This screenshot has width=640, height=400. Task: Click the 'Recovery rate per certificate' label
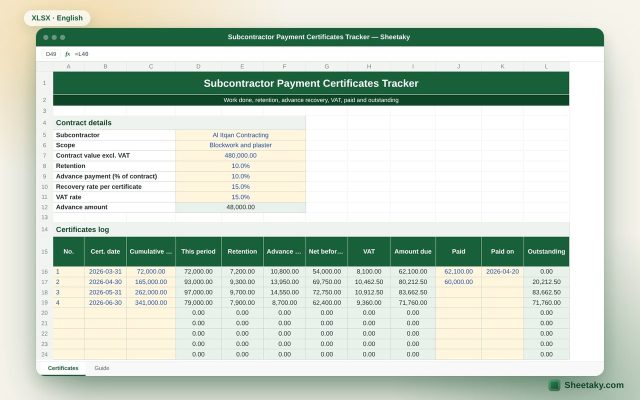click(x=114, y=187)
